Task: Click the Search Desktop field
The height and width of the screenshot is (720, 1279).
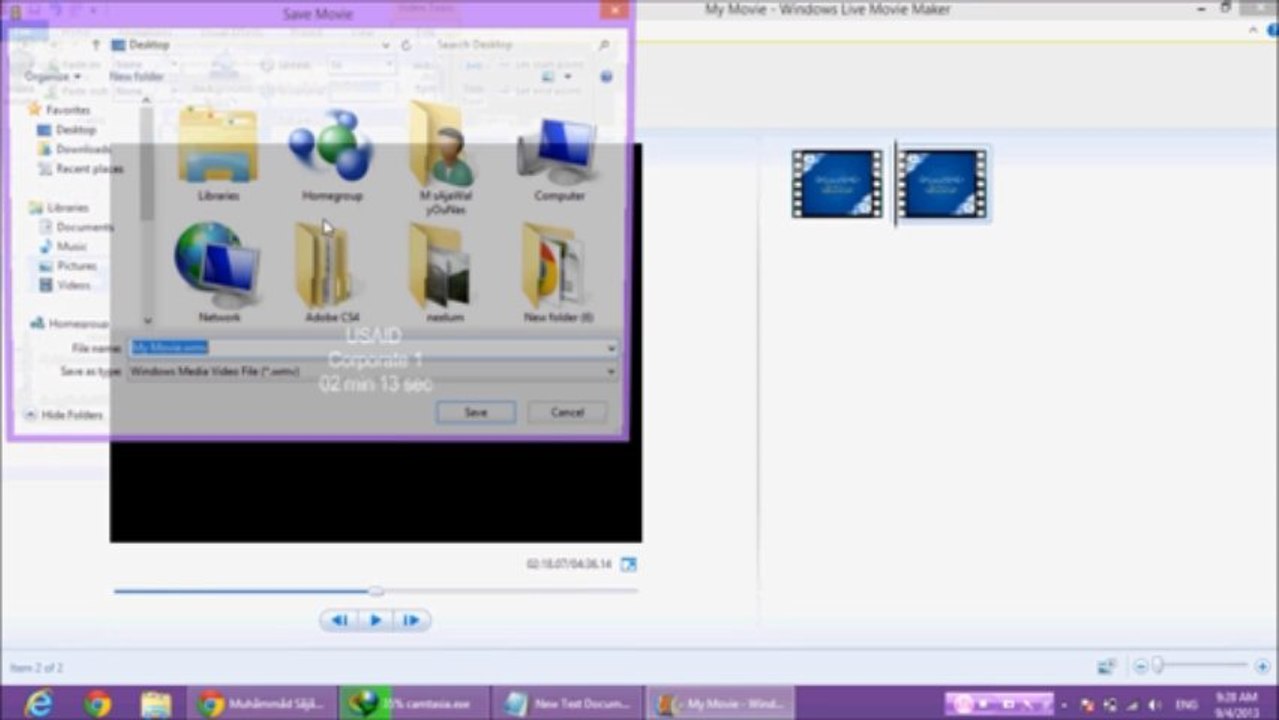Action: [523, 45]
